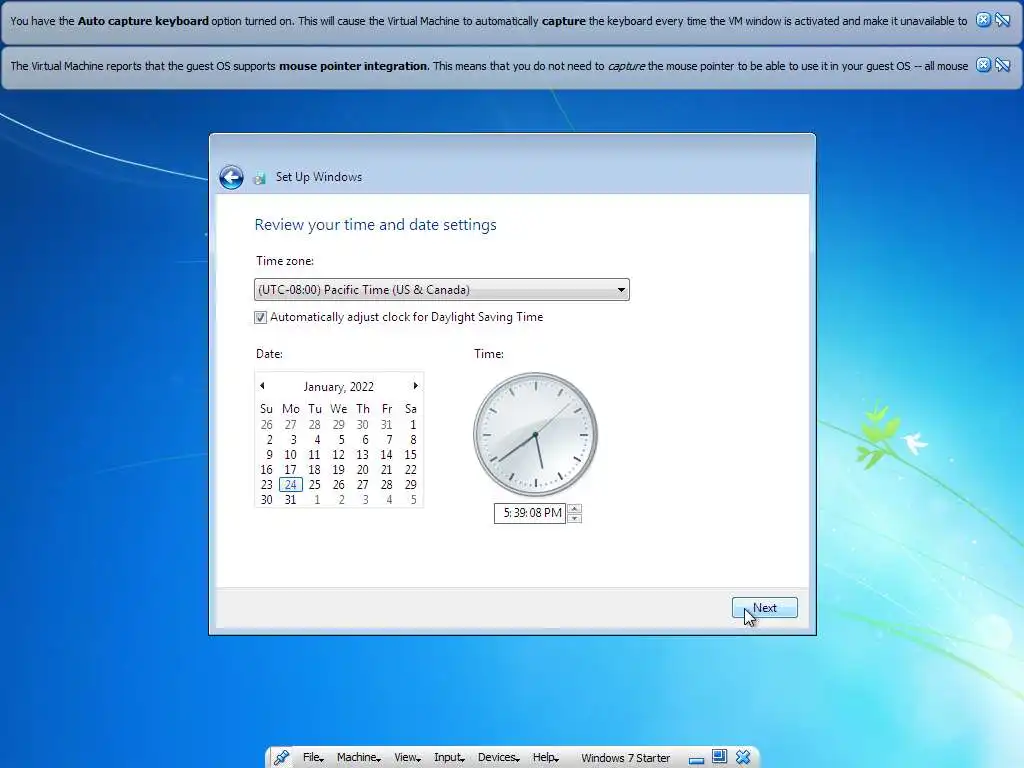Click the January, 2022 calendar header
This screenshot has height=768, width=1024.
point(338,387)
